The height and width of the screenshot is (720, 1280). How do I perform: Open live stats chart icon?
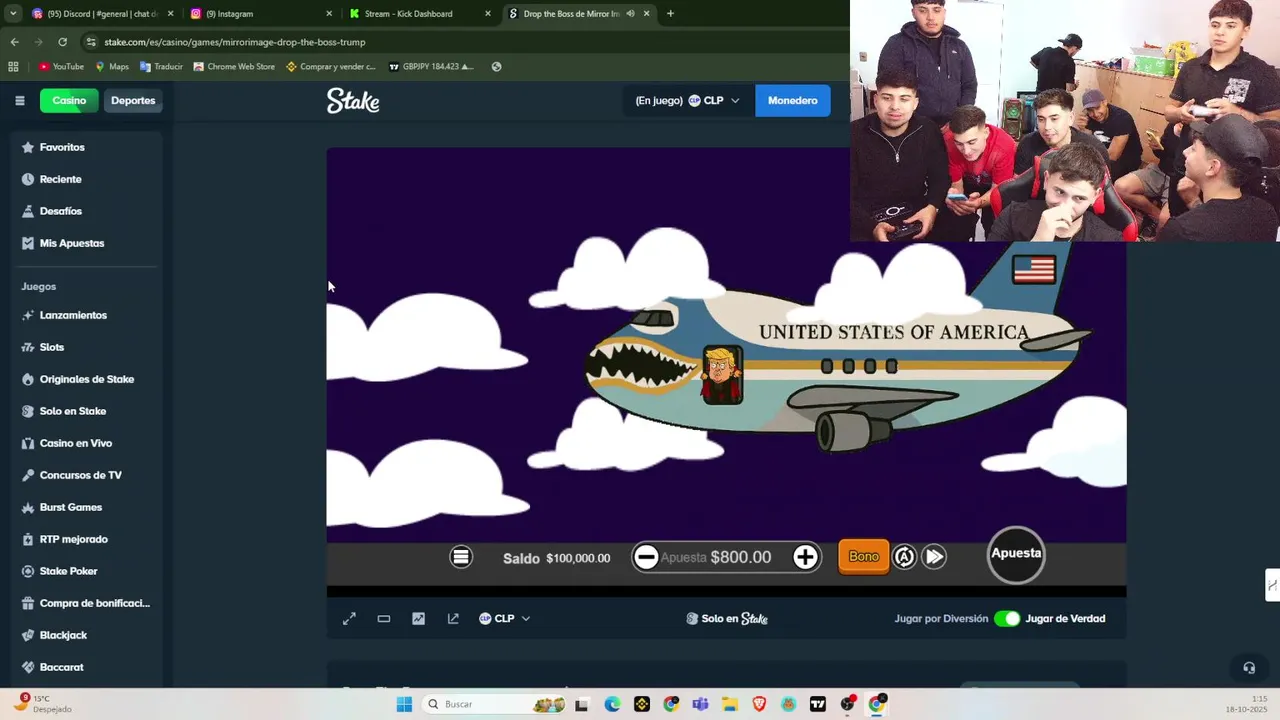418,619
